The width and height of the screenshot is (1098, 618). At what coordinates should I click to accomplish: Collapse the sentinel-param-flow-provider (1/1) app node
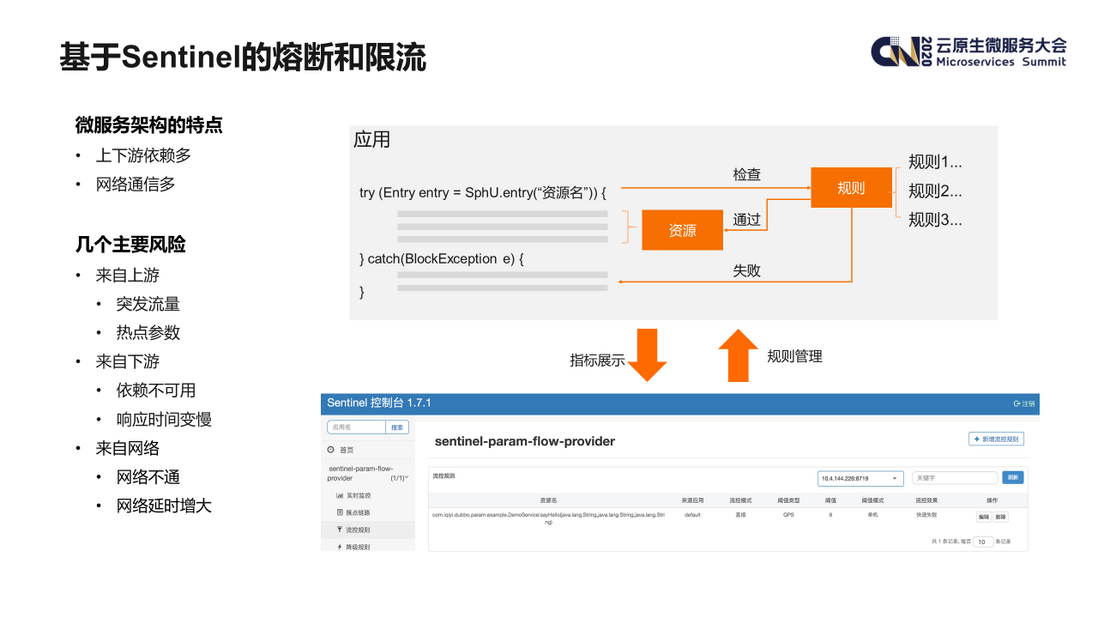coord(368,473)
